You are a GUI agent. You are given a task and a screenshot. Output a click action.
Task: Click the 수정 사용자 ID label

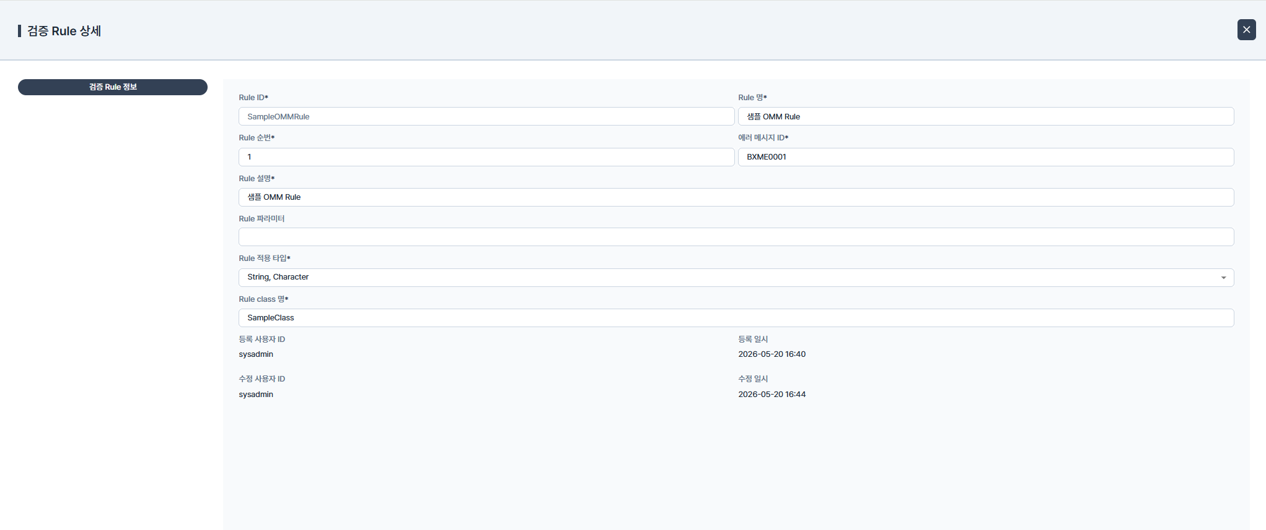click(x=262, y=379)
